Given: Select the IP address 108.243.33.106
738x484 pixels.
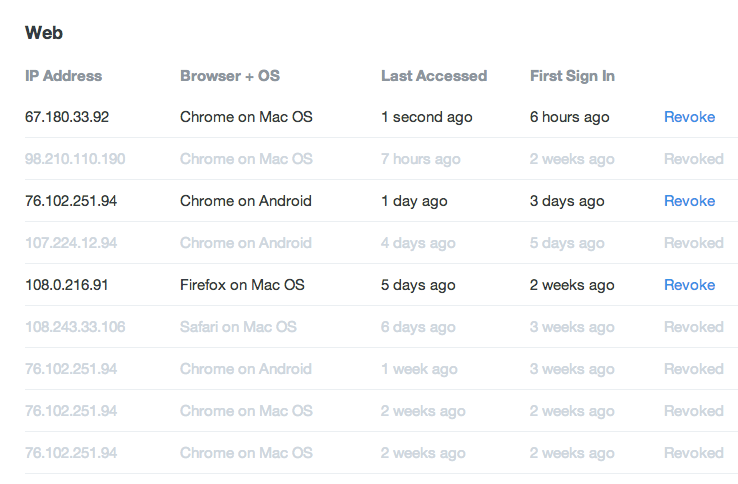Looking at the screenshot, I should [75, 327].
